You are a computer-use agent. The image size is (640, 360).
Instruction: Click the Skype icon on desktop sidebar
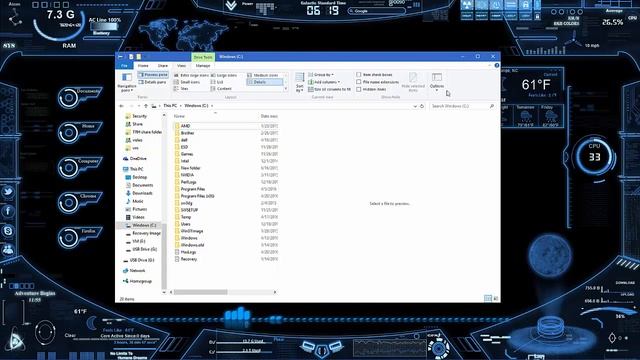point(8,231)
